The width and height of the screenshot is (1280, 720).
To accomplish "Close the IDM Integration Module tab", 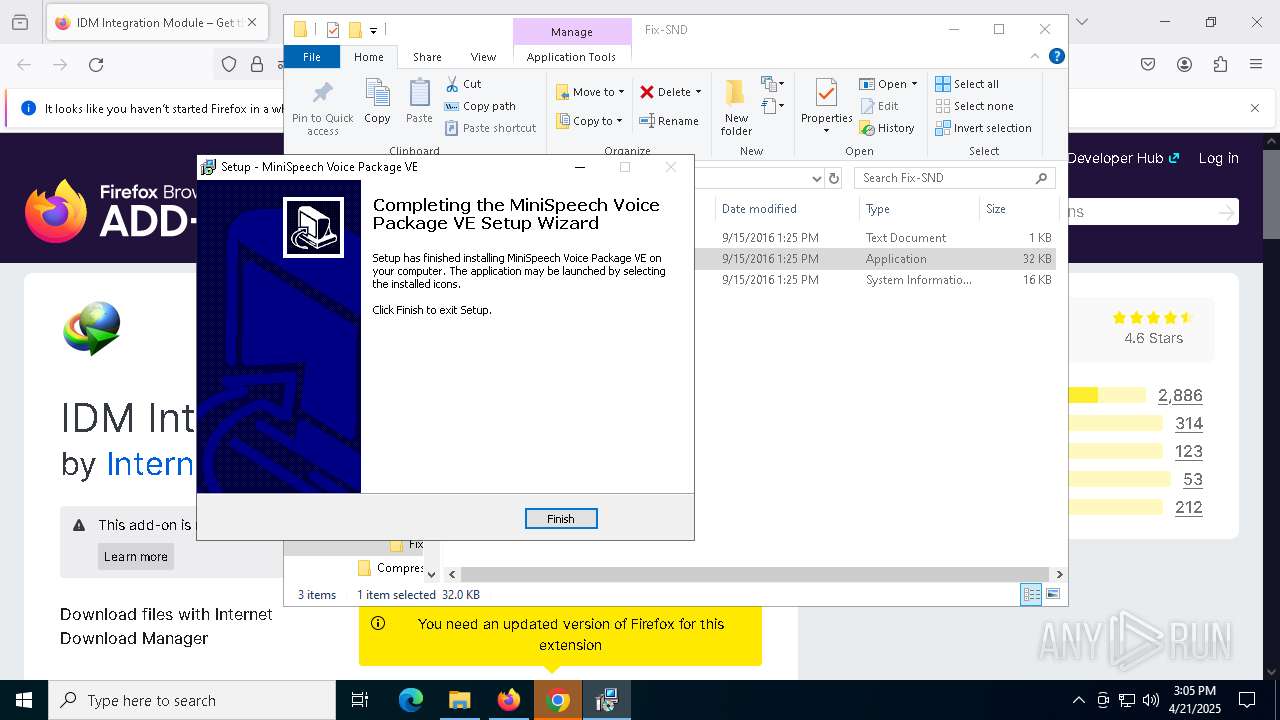I will tap(252, 22).
